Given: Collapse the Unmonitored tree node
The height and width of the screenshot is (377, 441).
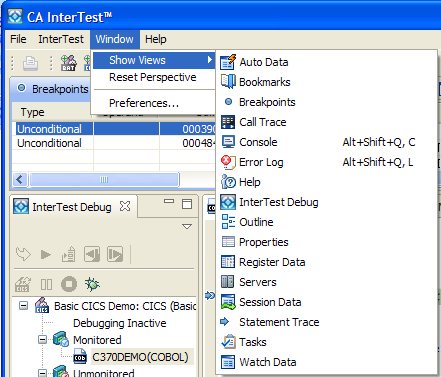Looking at the screenshot, I should pos(42,373).
